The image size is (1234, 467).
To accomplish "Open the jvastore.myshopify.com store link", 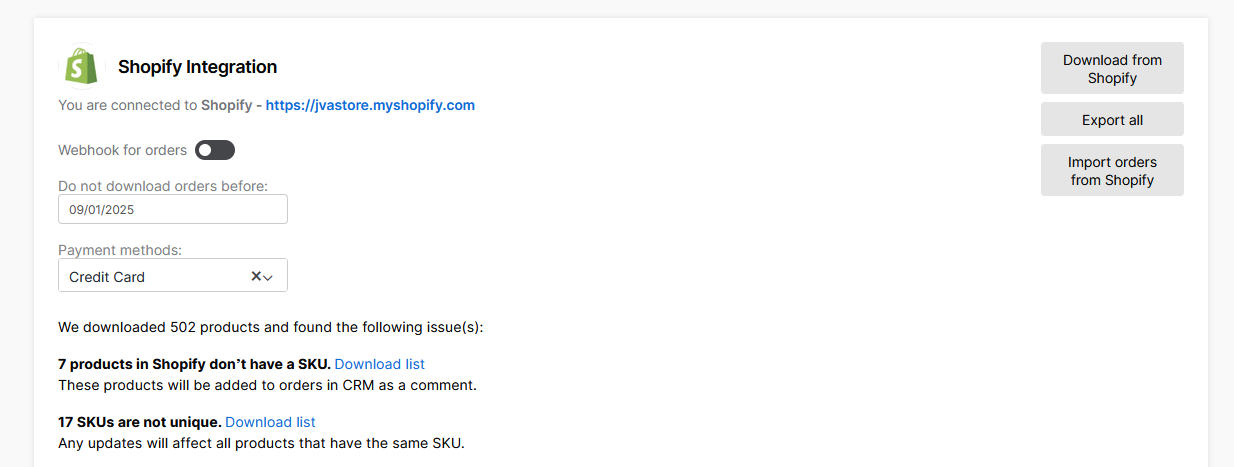I will click(x=370, y=105).
